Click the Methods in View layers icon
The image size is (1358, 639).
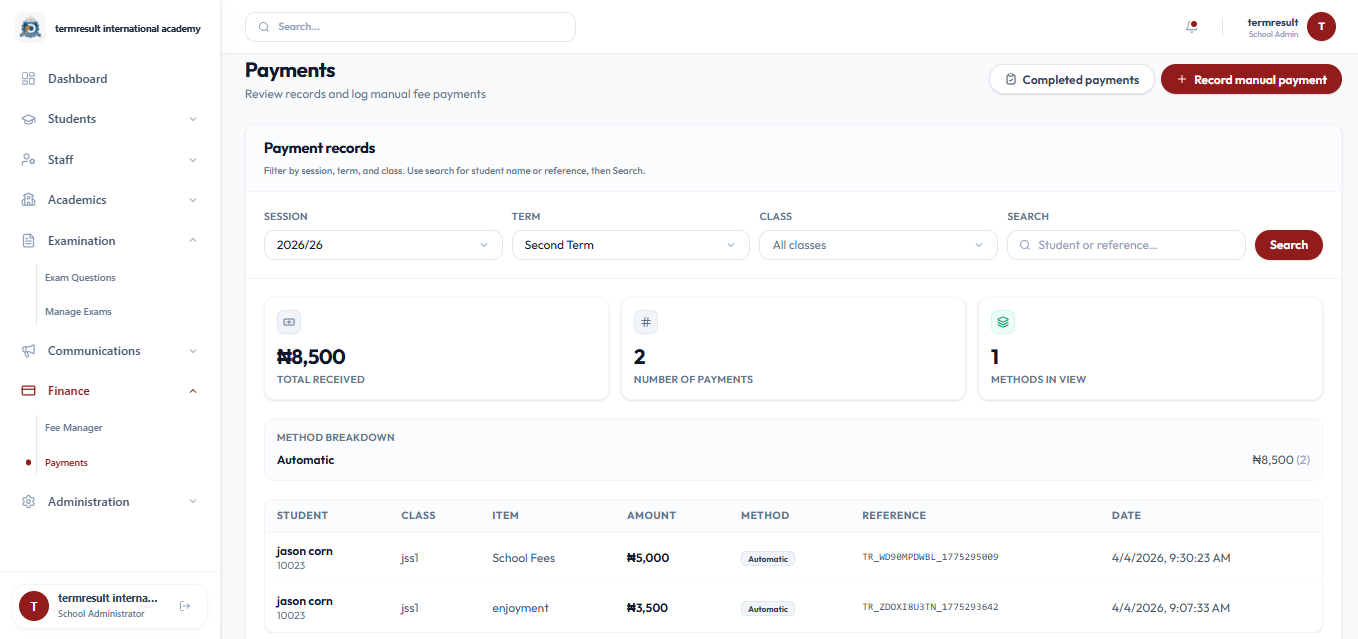[1003, 322]
